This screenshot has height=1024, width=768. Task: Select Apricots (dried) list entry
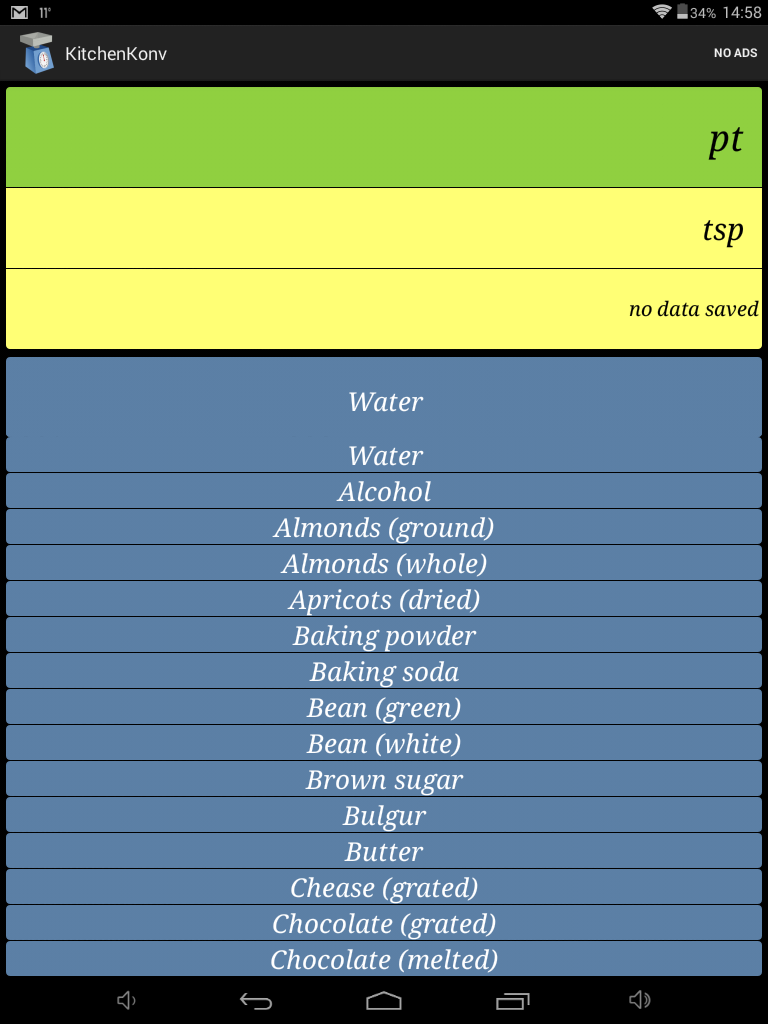384,599
